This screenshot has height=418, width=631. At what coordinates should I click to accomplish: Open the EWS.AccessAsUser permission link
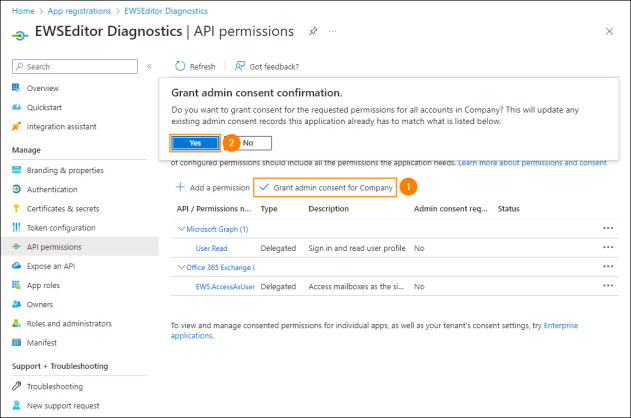[x=225, y=286]
